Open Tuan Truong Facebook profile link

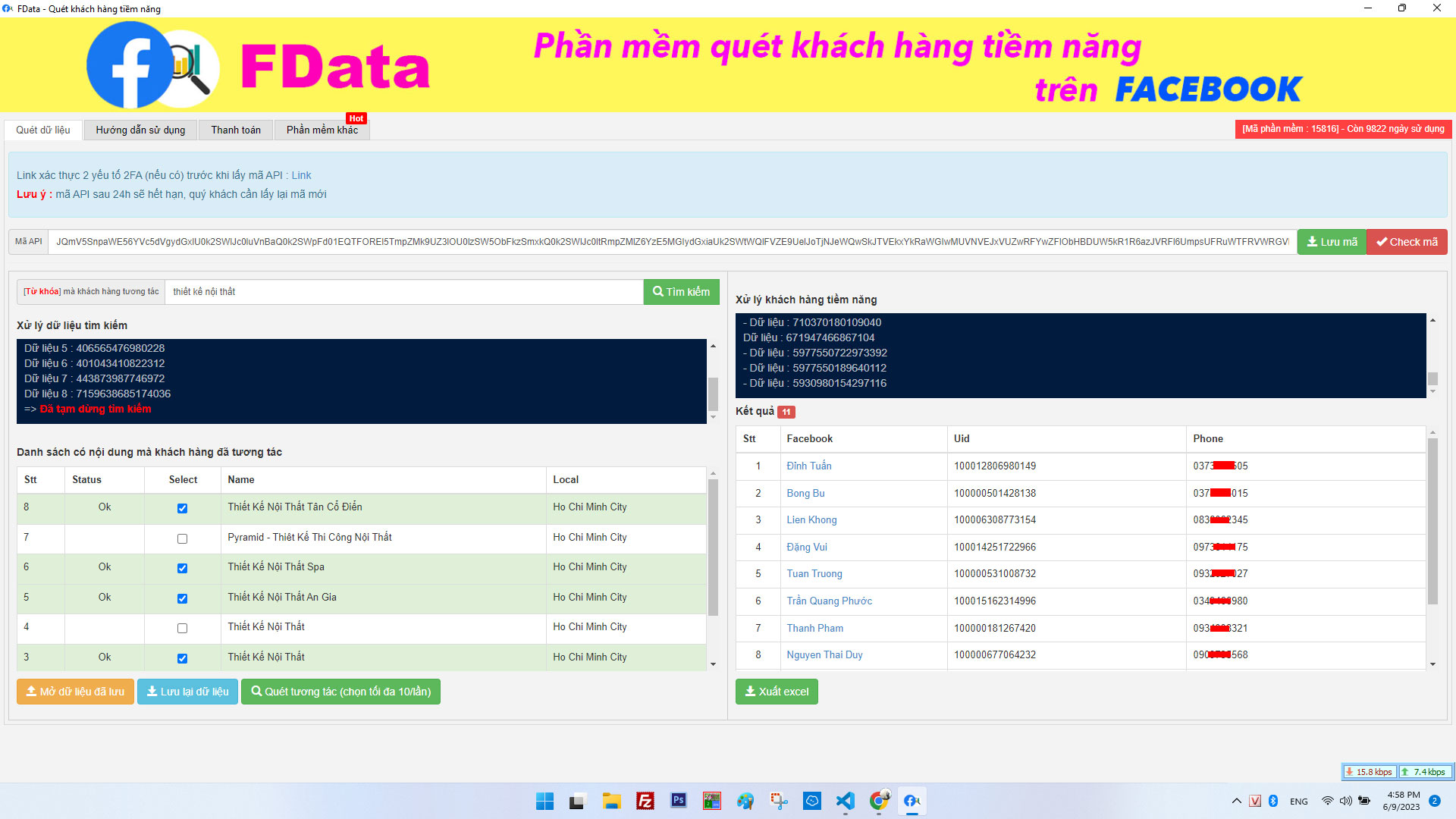pos(814,573)
